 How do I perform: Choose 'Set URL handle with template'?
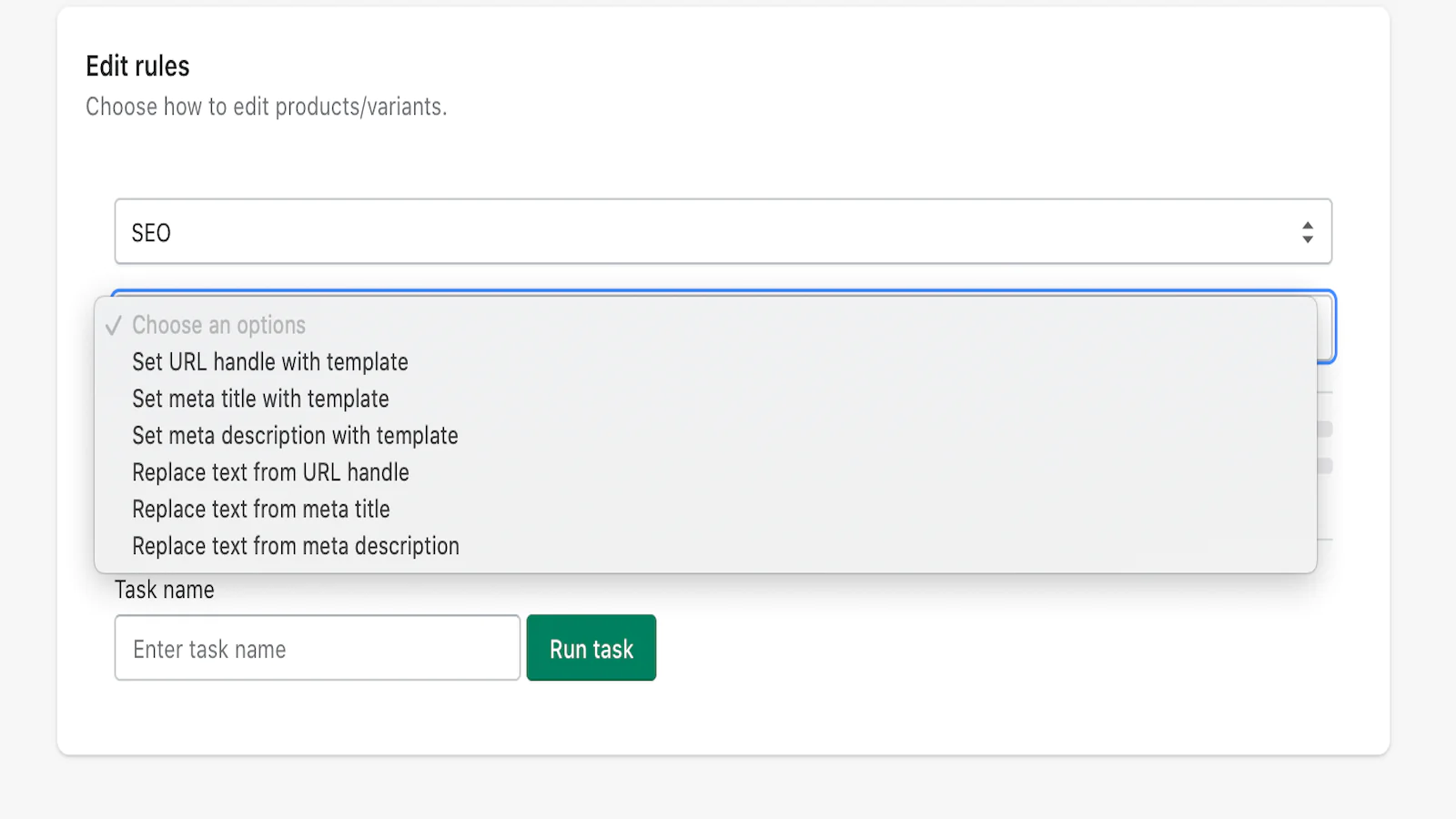[270, 362]
